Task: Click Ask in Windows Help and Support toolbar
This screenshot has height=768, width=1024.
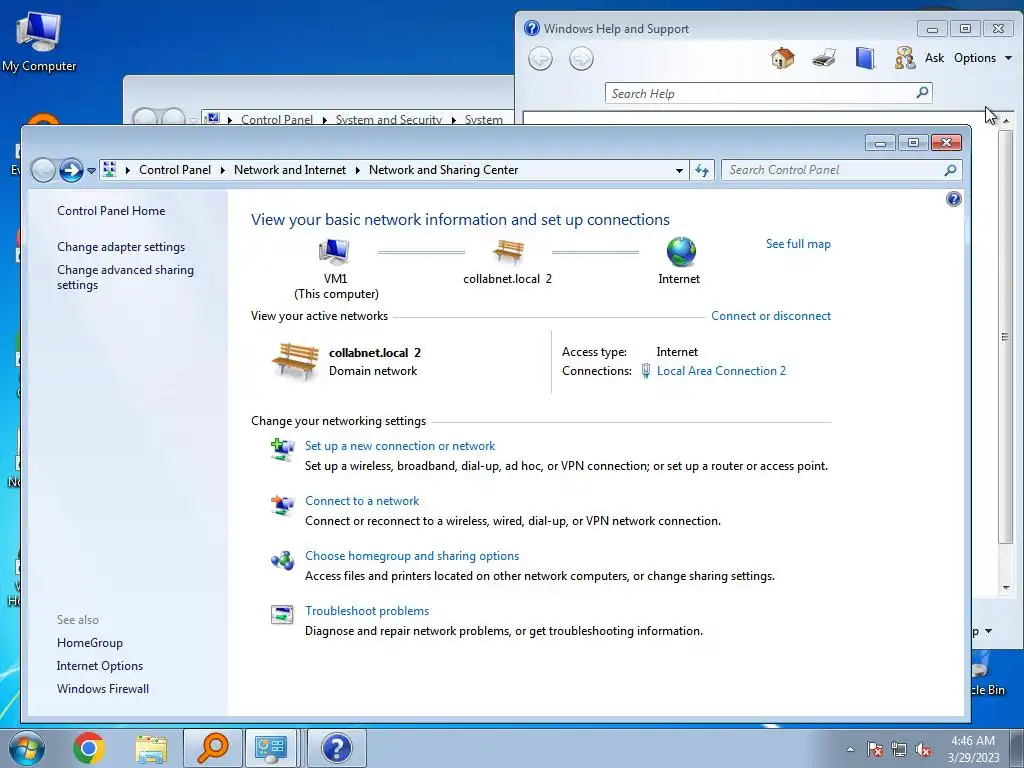Action: (x=934, y=57)
